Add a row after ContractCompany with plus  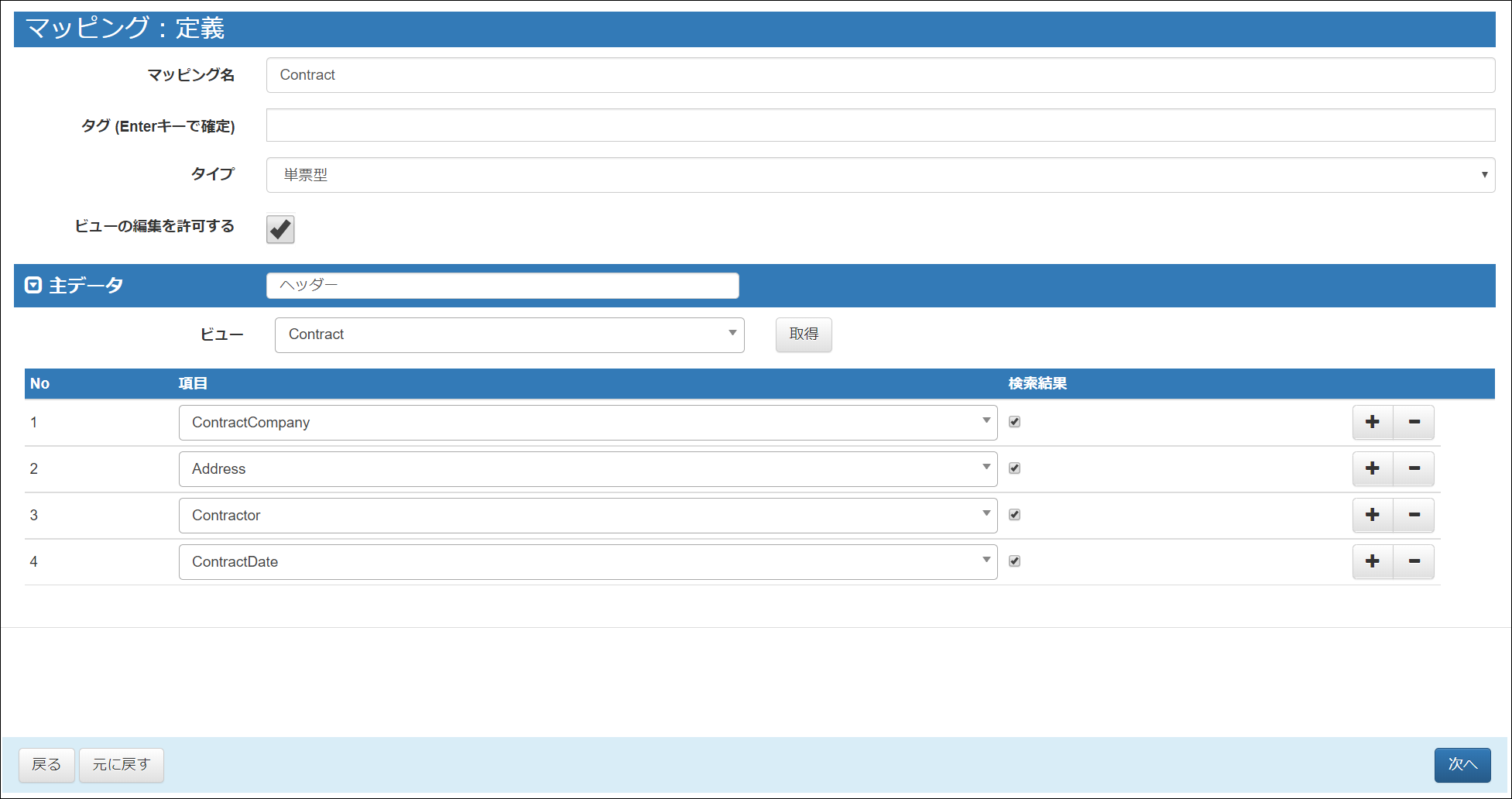[1373, 422]
